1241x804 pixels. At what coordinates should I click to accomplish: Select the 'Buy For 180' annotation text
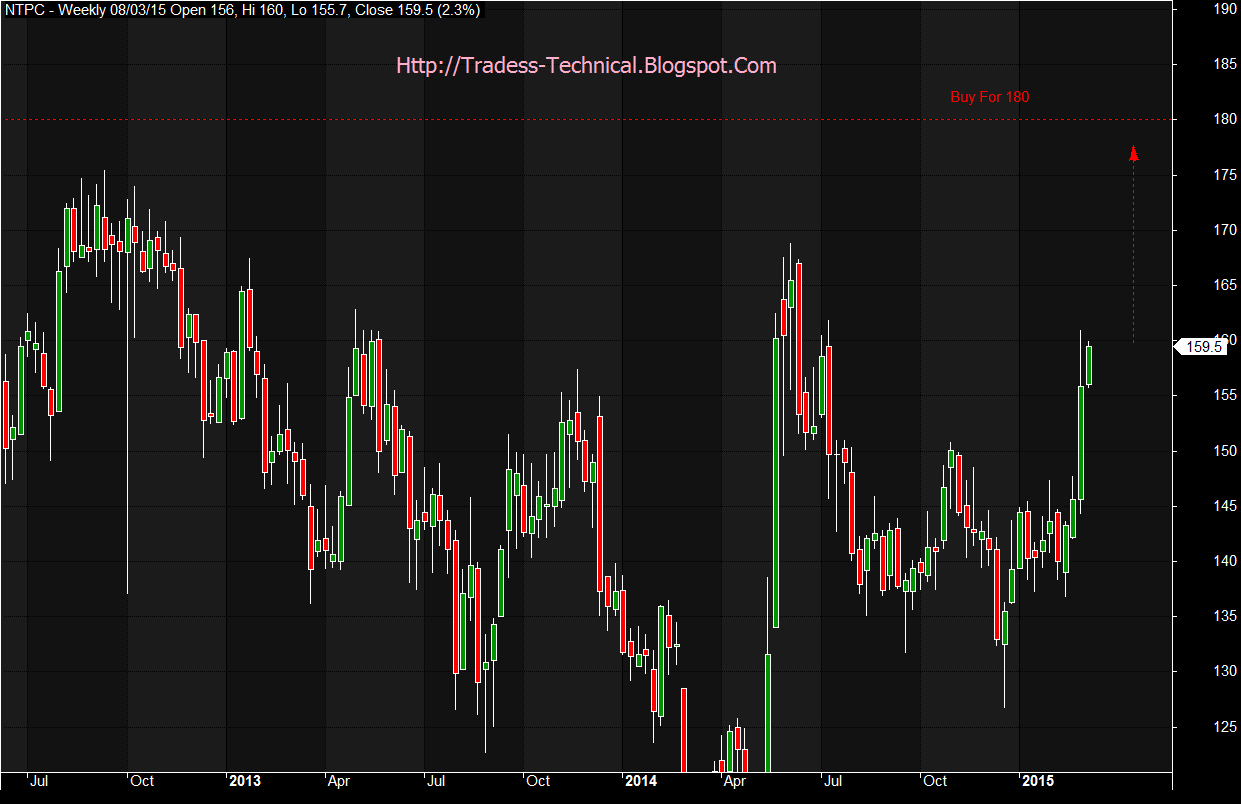pyautogui.click(x=989, y=97)
